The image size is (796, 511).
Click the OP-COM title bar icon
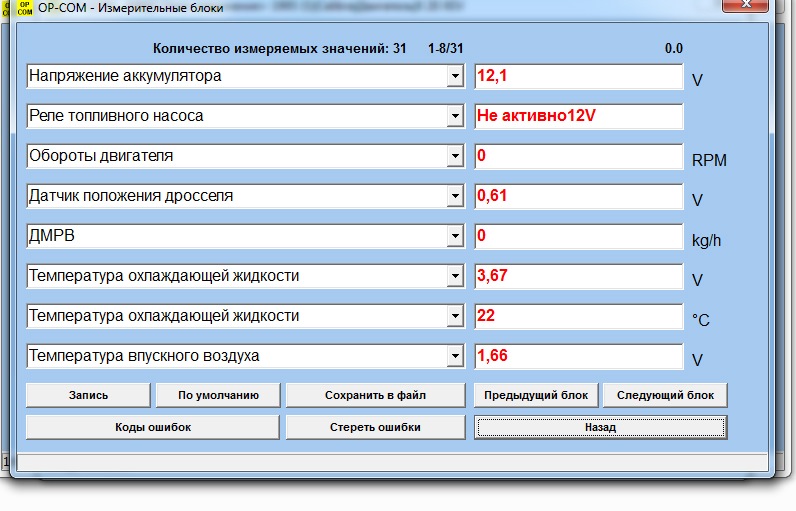click(x=24, y=8)
